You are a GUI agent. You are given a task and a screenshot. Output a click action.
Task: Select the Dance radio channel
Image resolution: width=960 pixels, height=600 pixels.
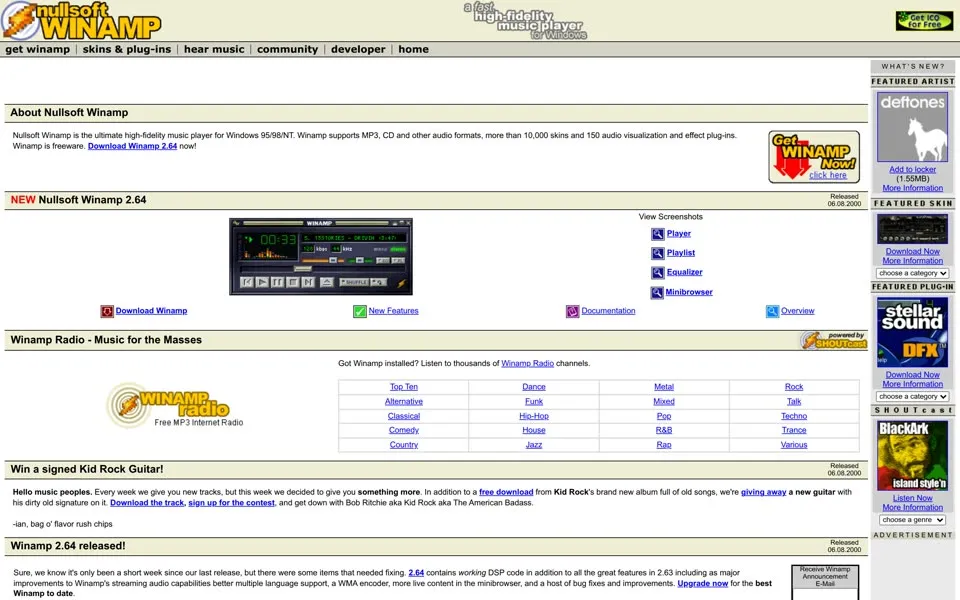point(534,387)
